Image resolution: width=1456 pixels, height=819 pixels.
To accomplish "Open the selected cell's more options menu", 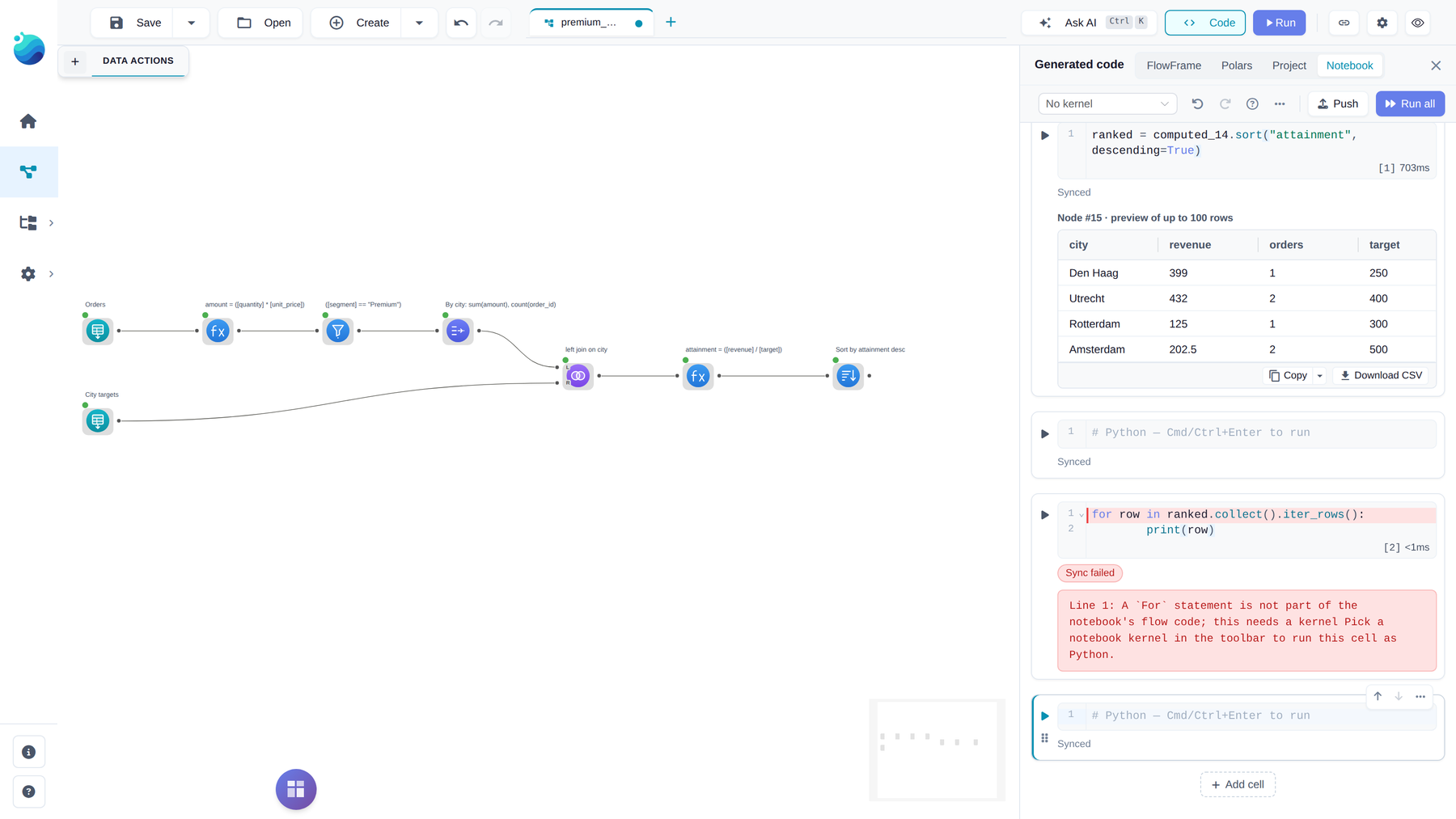I will point(1420,696).
